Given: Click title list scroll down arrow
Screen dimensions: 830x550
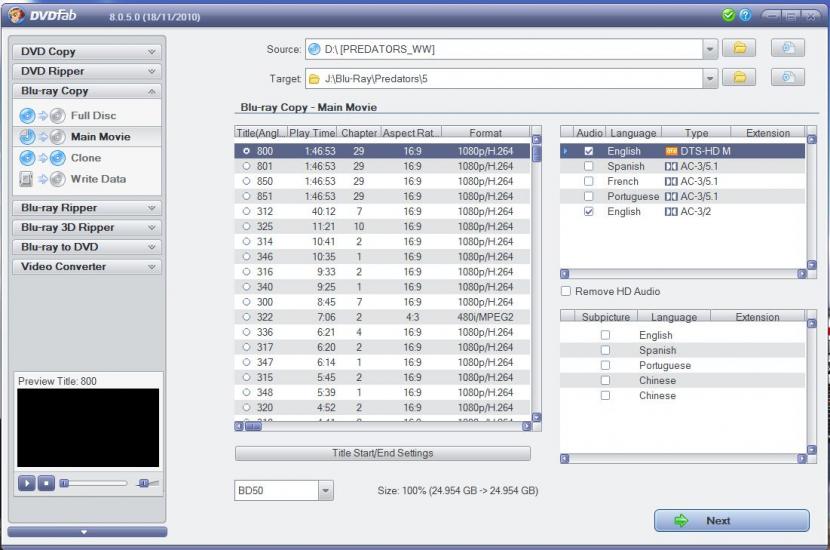Looking at the screenshot, I should pyautogui.click(x=536, y=417).
